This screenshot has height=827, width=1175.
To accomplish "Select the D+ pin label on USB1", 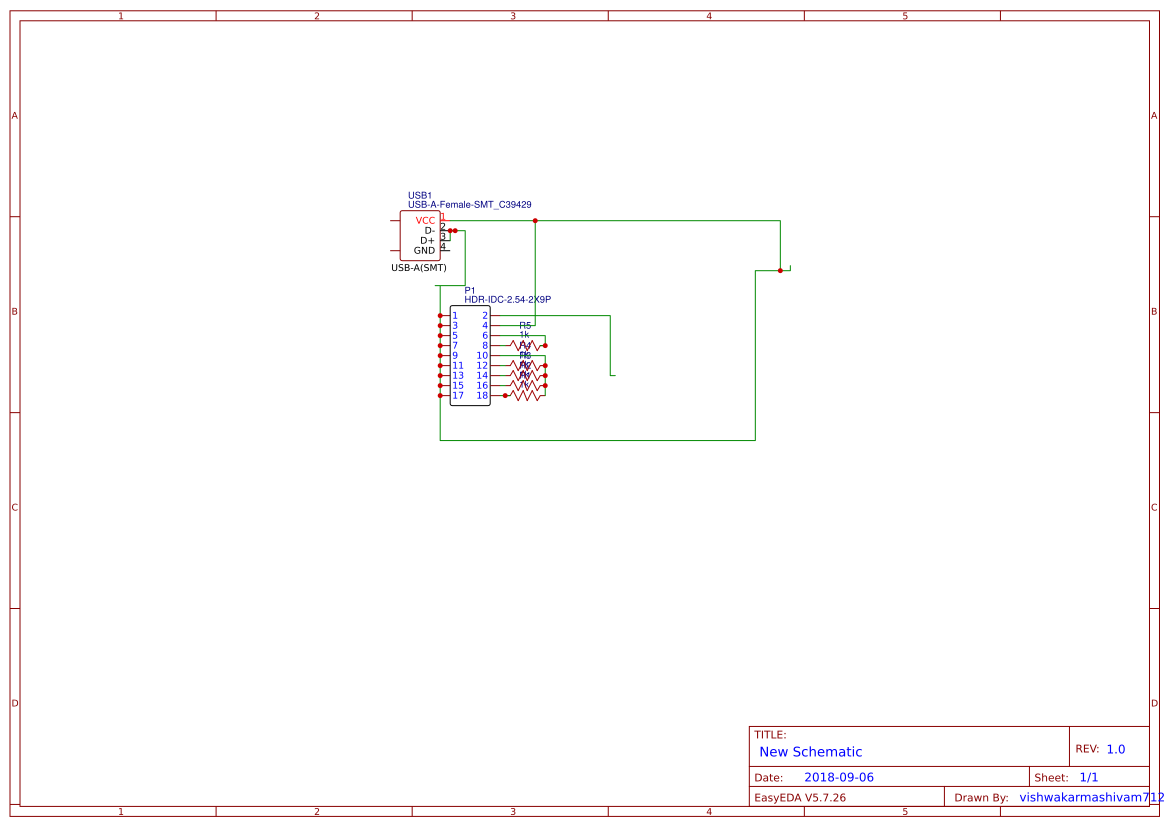I will pos(427,240).
